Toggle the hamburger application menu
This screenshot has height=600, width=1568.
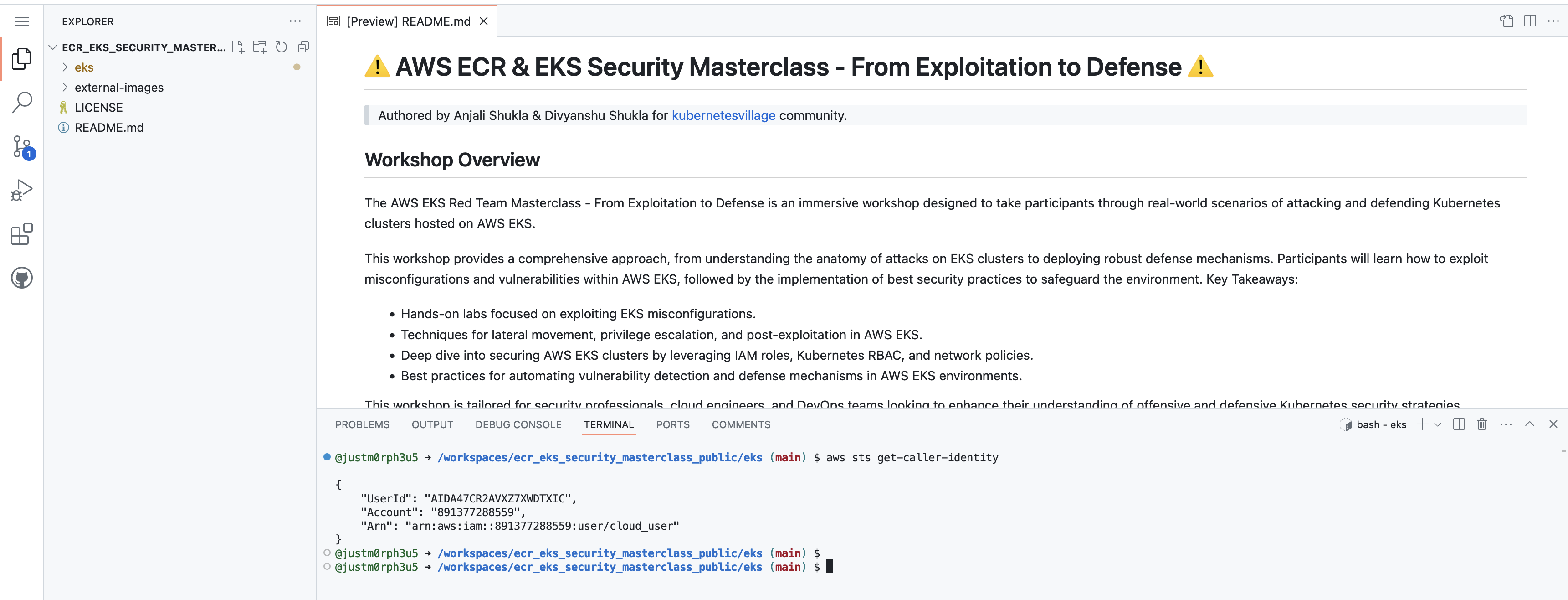click(22, 21)
